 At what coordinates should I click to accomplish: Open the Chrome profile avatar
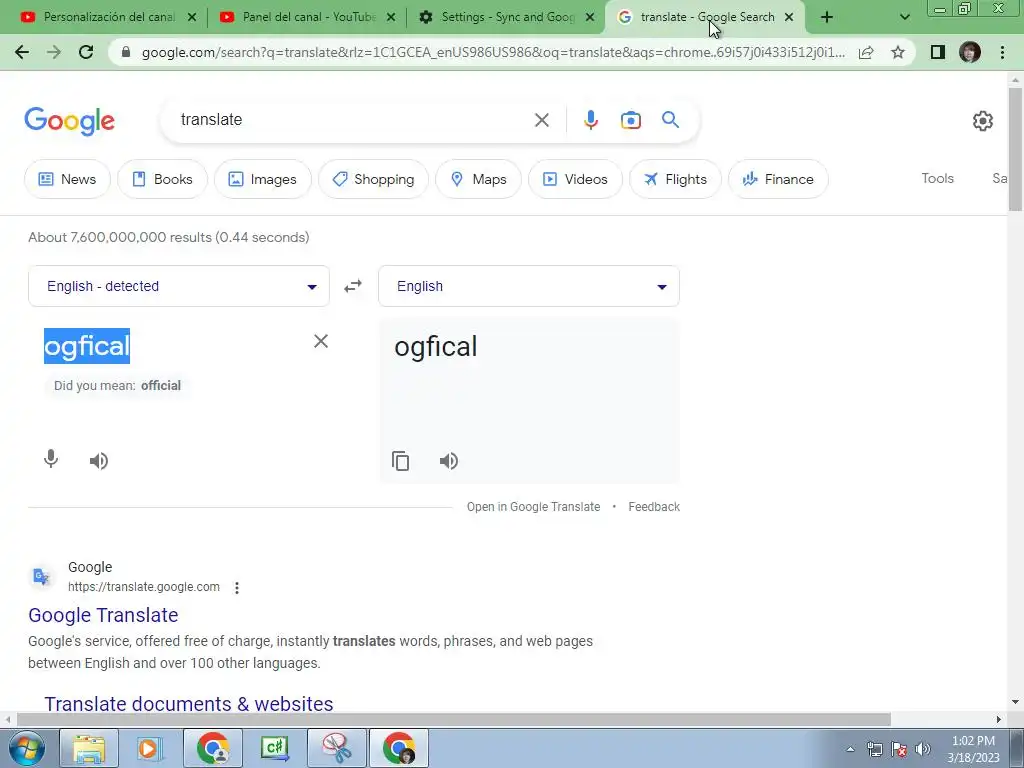click(x=970, y=52)
